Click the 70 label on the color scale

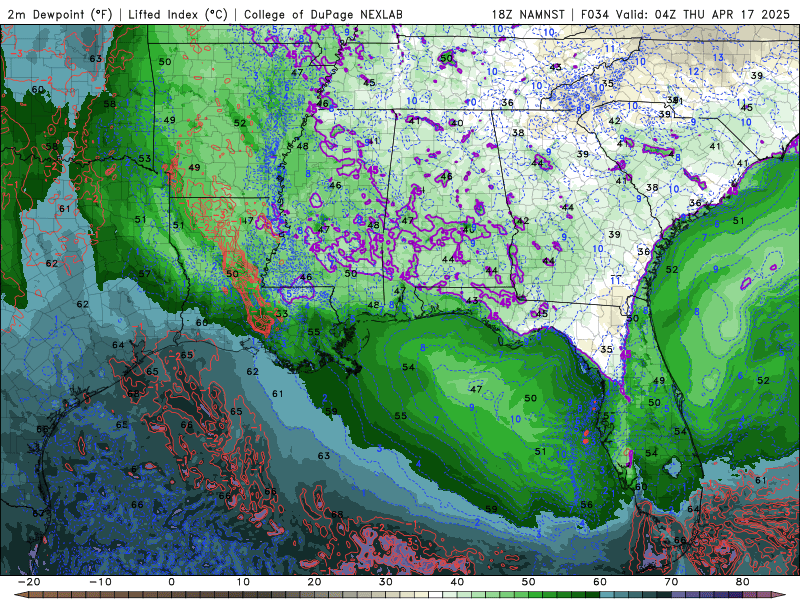[671, 582]
